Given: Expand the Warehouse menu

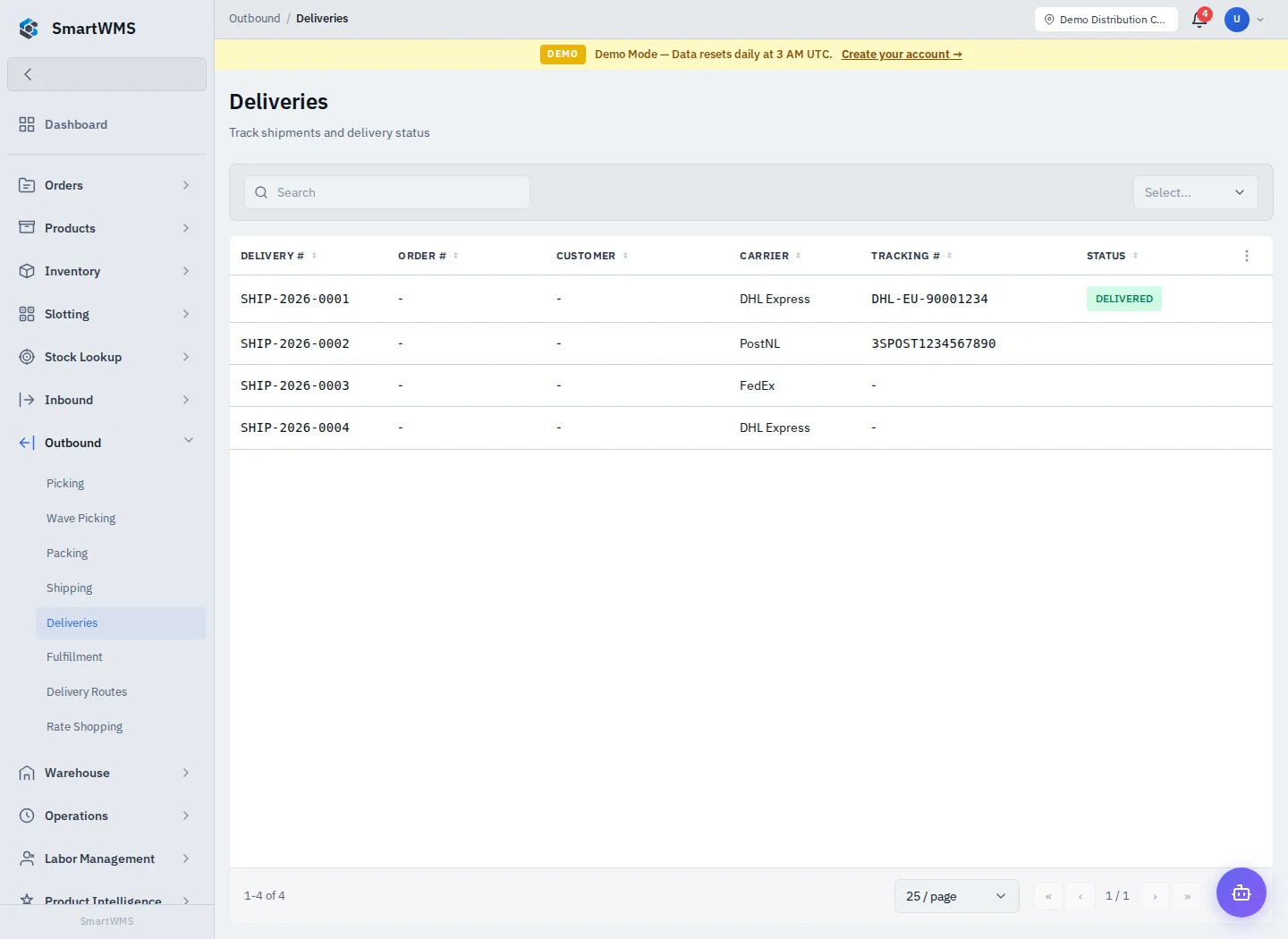Looking at the screenshot, I should pyautogui.click(x=106, y=773).
